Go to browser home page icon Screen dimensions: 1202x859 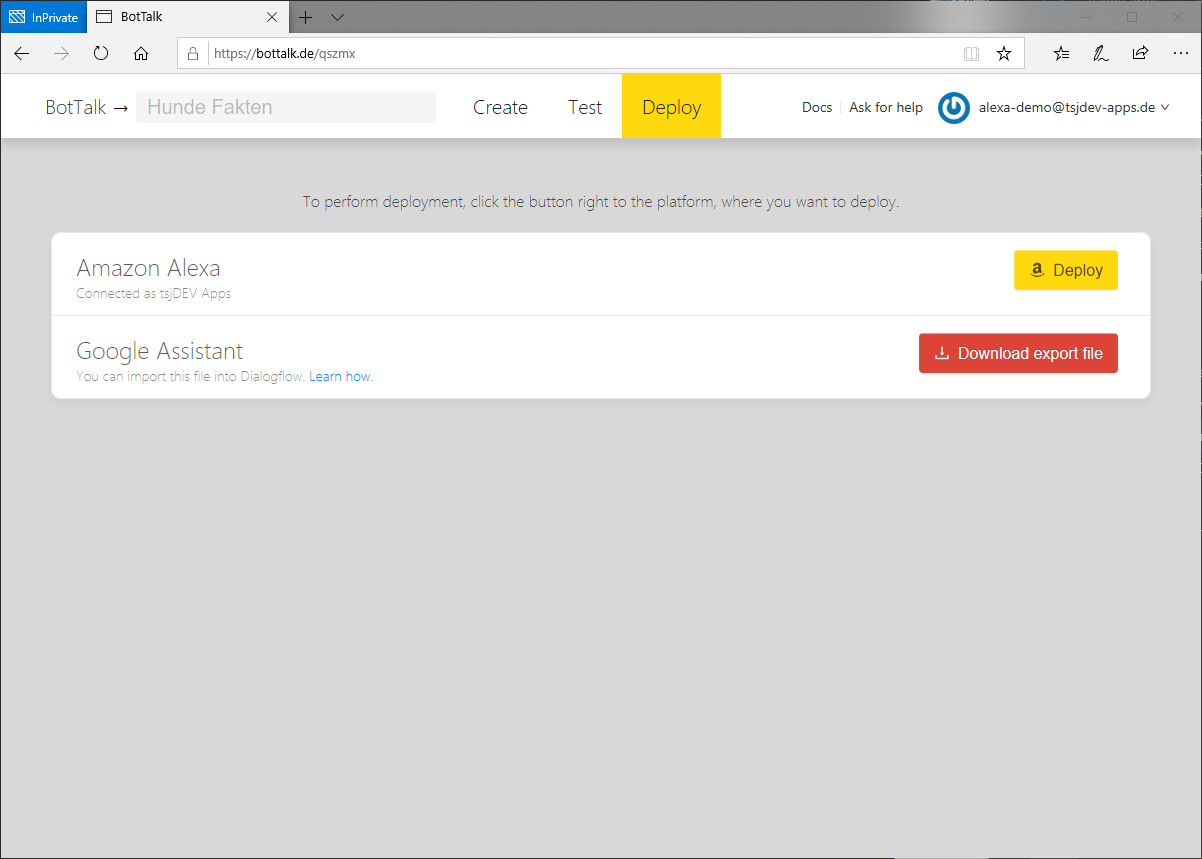coord(141,54)
